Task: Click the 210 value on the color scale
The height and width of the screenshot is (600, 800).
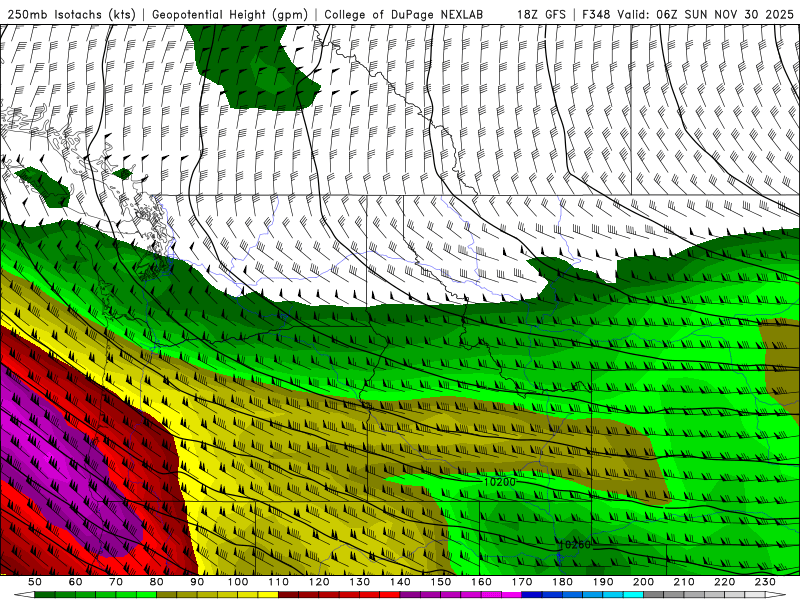Action: [684, 582]
